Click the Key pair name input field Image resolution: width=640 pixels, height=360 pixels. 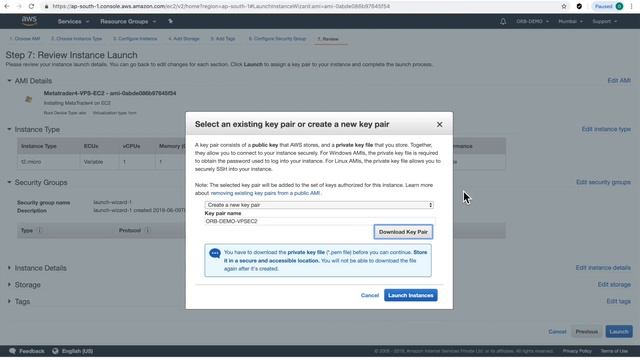(x=319, y=221)
